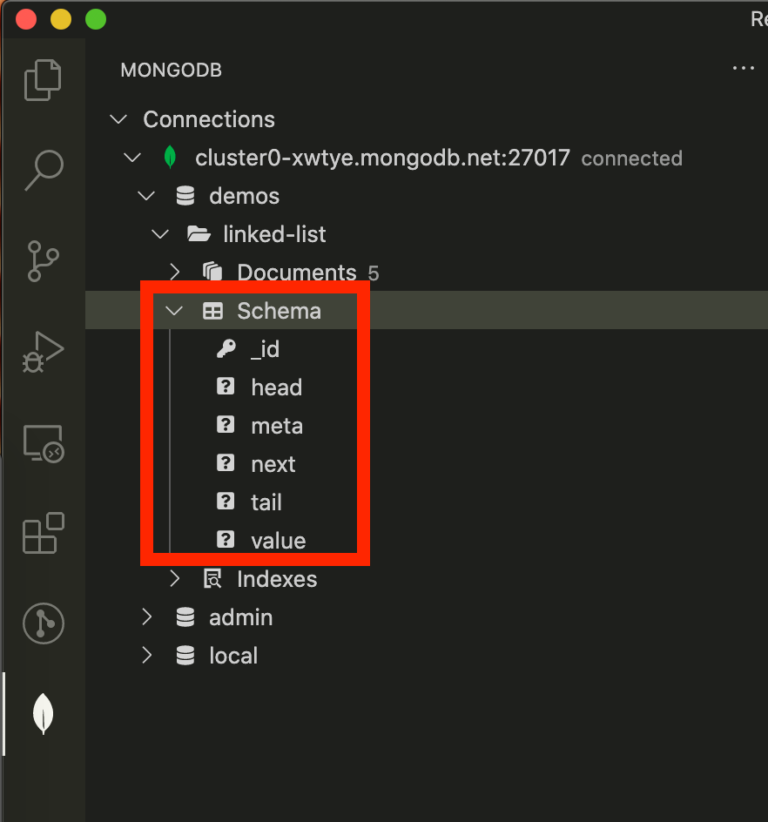Expand the Indexes tree node
The width and height of the screenshot is (768, 822).
pos(173,579)
